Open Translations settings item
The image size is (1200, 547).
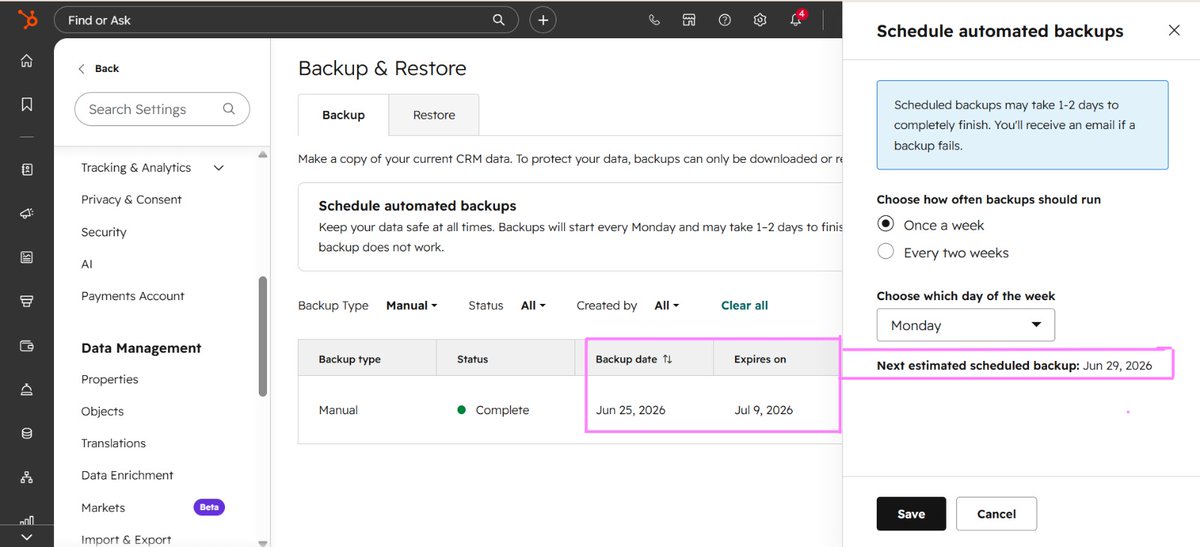[x=114, y=443]
